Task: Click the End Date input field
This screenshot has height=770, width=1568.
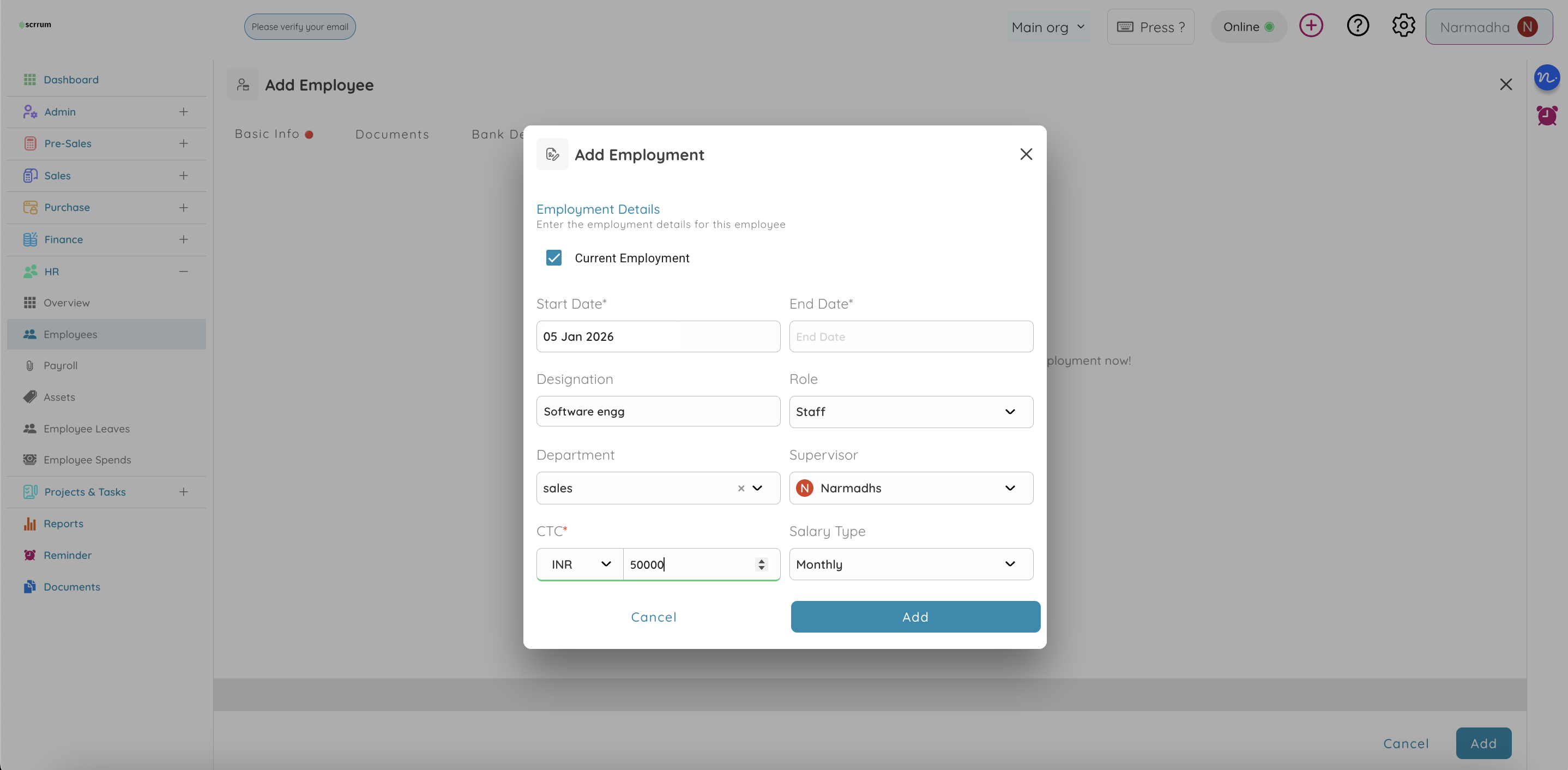Action: click(910, 336)
